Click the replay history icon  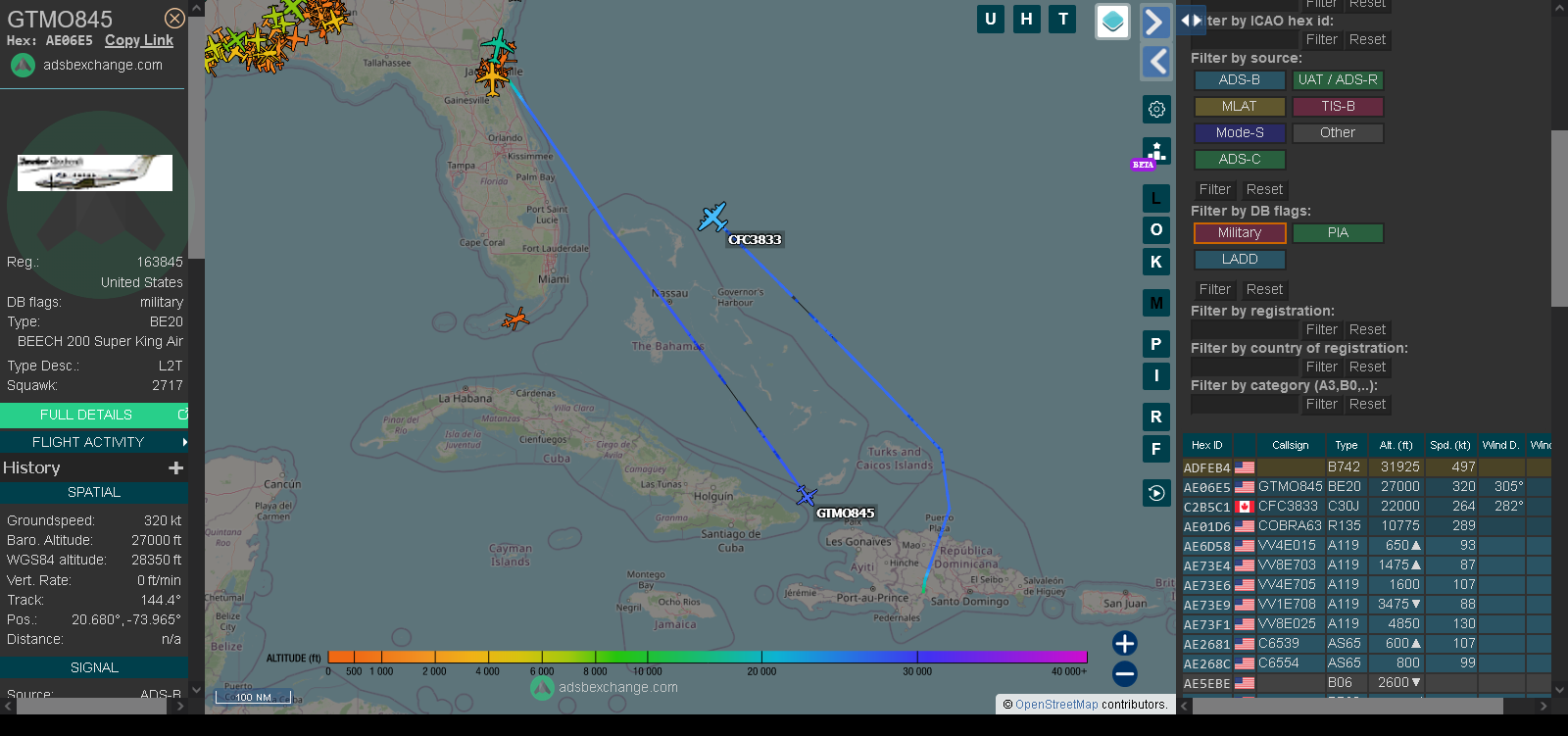point(1156,493)
